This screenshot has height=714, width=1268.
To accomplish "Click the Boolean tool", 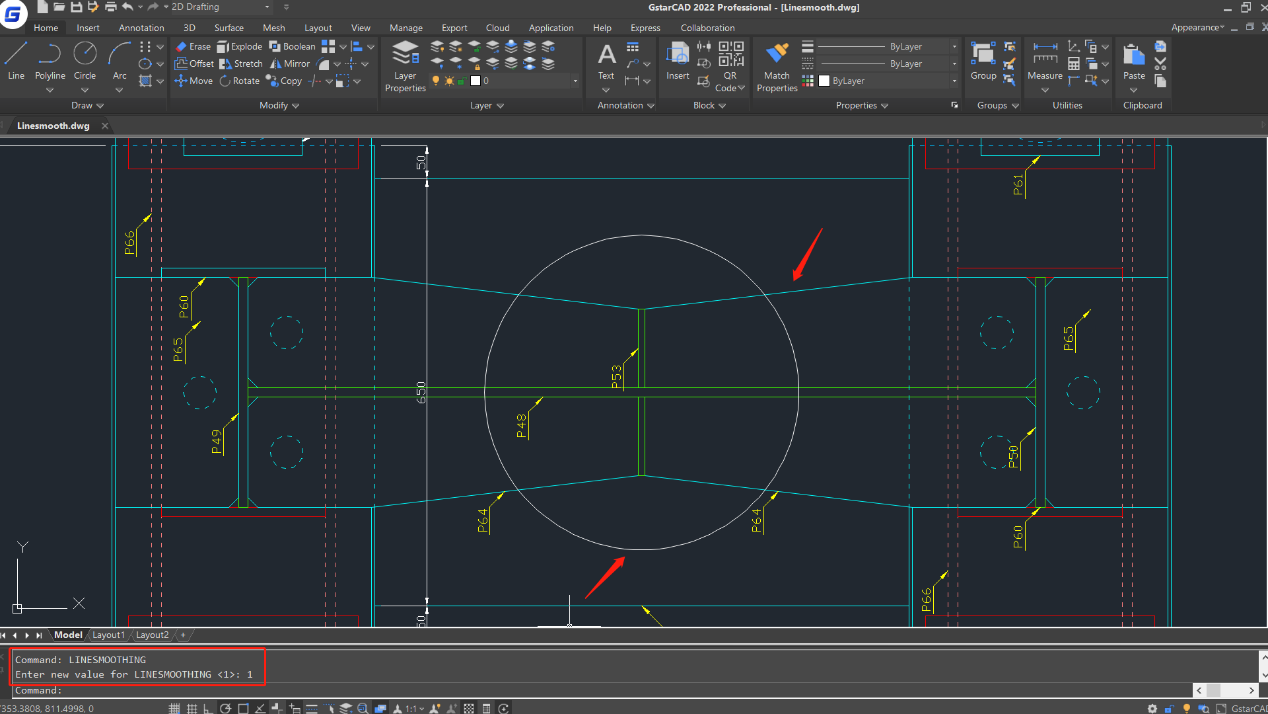I will tap(292, 46).
